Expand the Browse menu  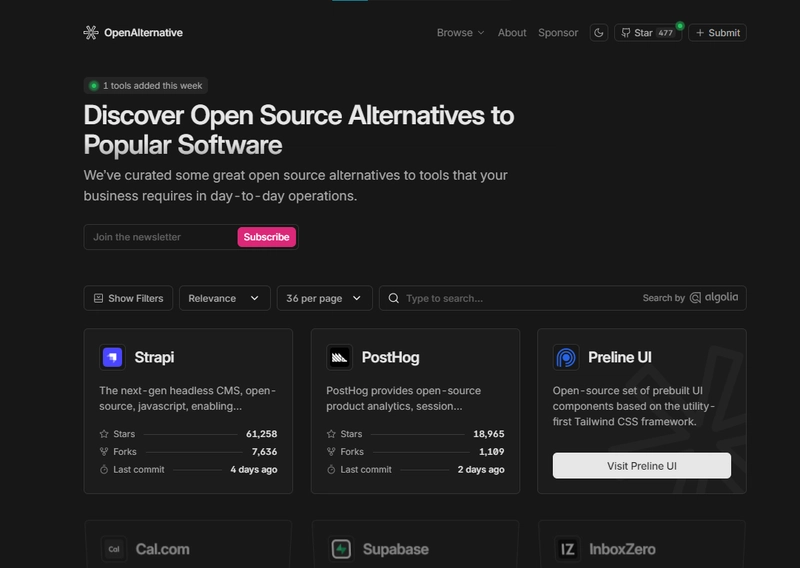(460, 33)
